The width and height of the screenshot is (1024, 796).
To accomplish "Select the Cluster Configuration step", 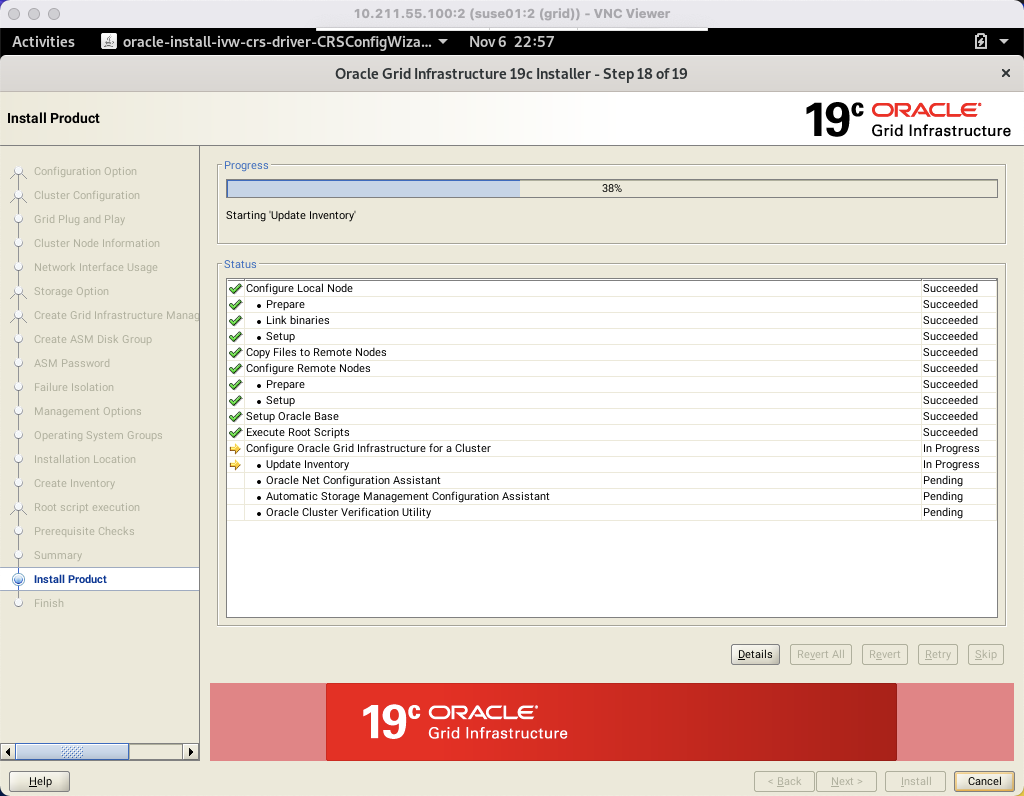I will (x=87, y=195).
